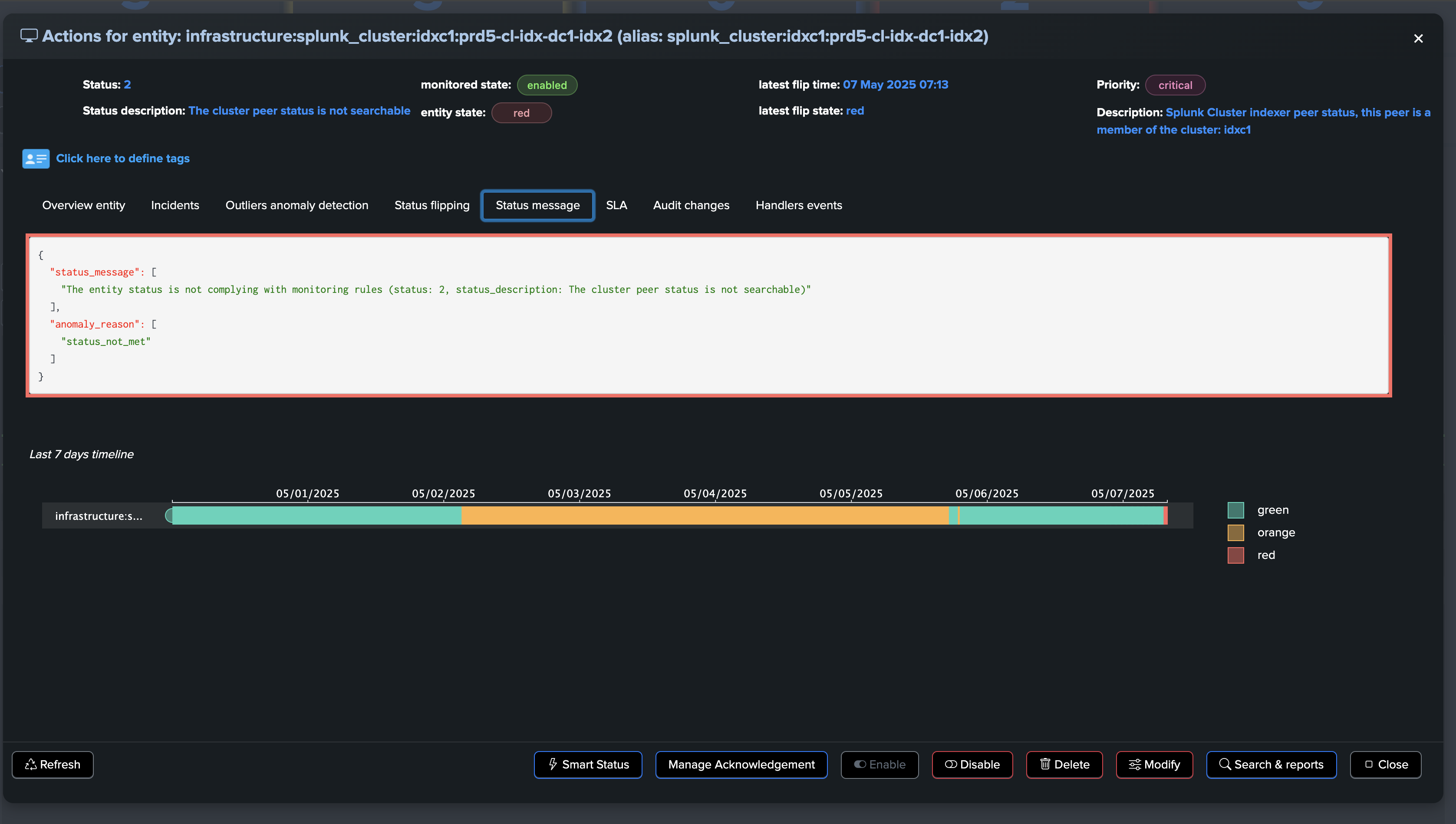Click the first green timeline segment
The height and width of the screenshot is (824, 1456).
[x=317, y=515]
